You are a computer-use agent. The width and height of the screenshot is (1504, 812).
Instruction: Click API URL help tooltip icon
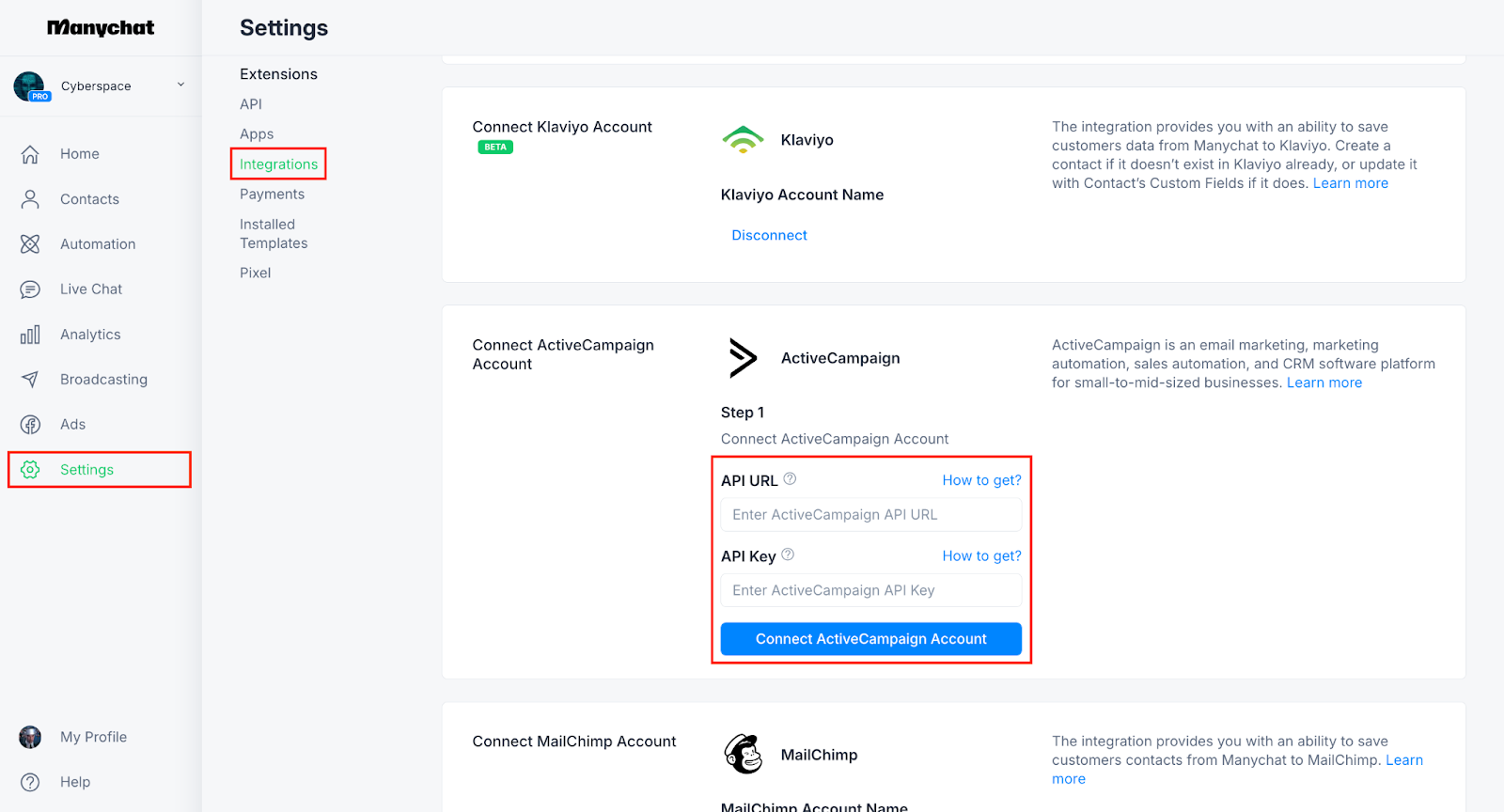pyautogui.click(x=790, y=479)
